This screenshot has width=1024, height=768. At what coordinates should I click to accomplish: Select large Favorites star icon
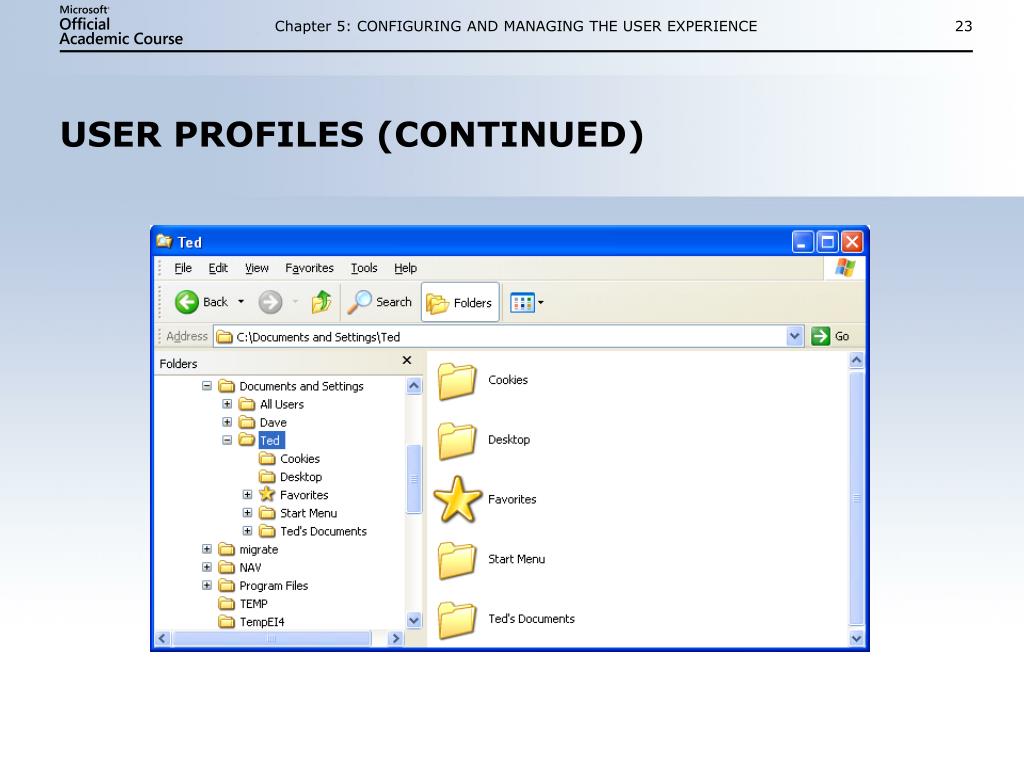coord(457,500)
